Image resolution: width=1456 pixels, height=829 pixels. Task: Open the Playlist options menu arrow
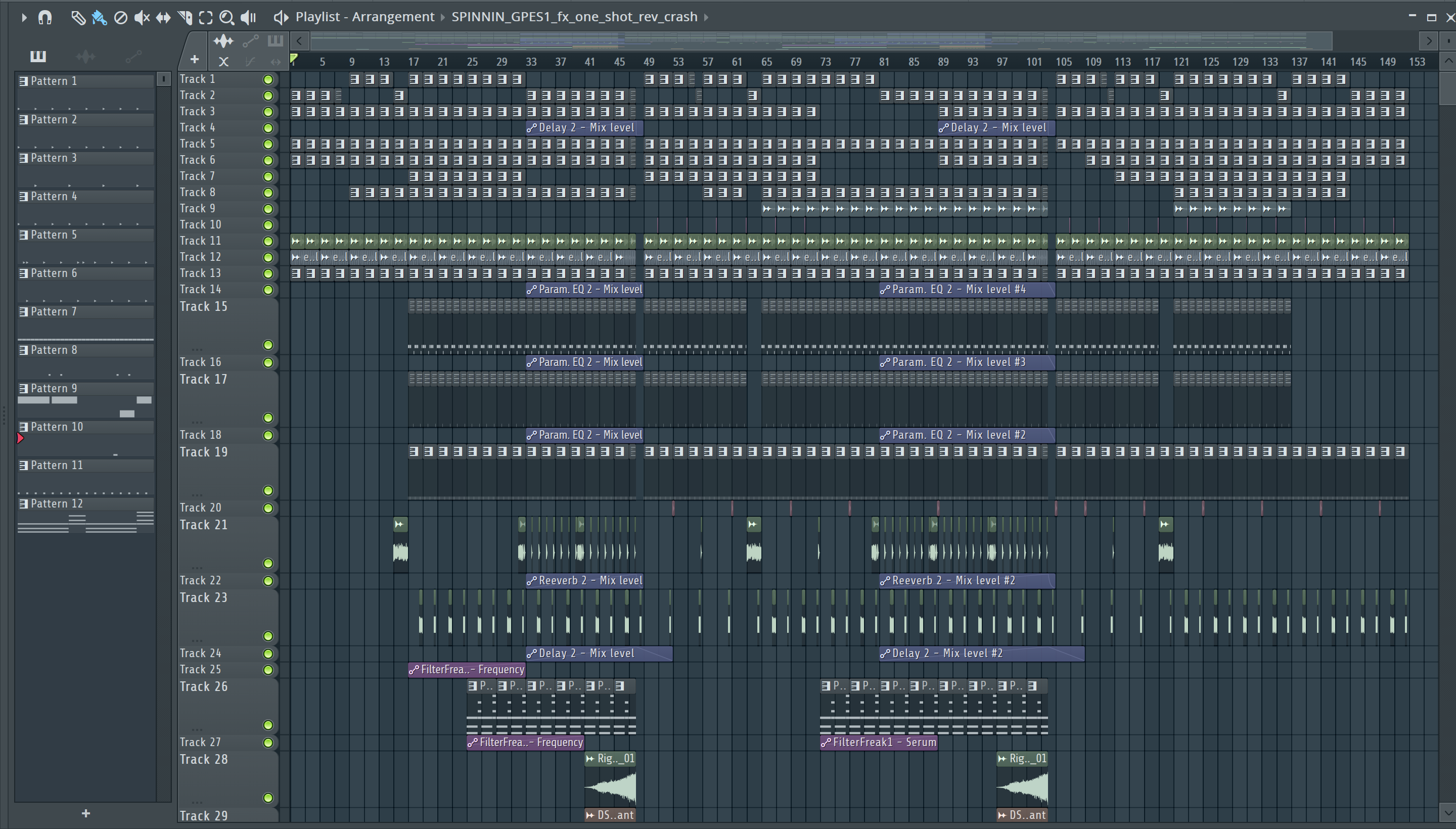click(x=23, y=18)
